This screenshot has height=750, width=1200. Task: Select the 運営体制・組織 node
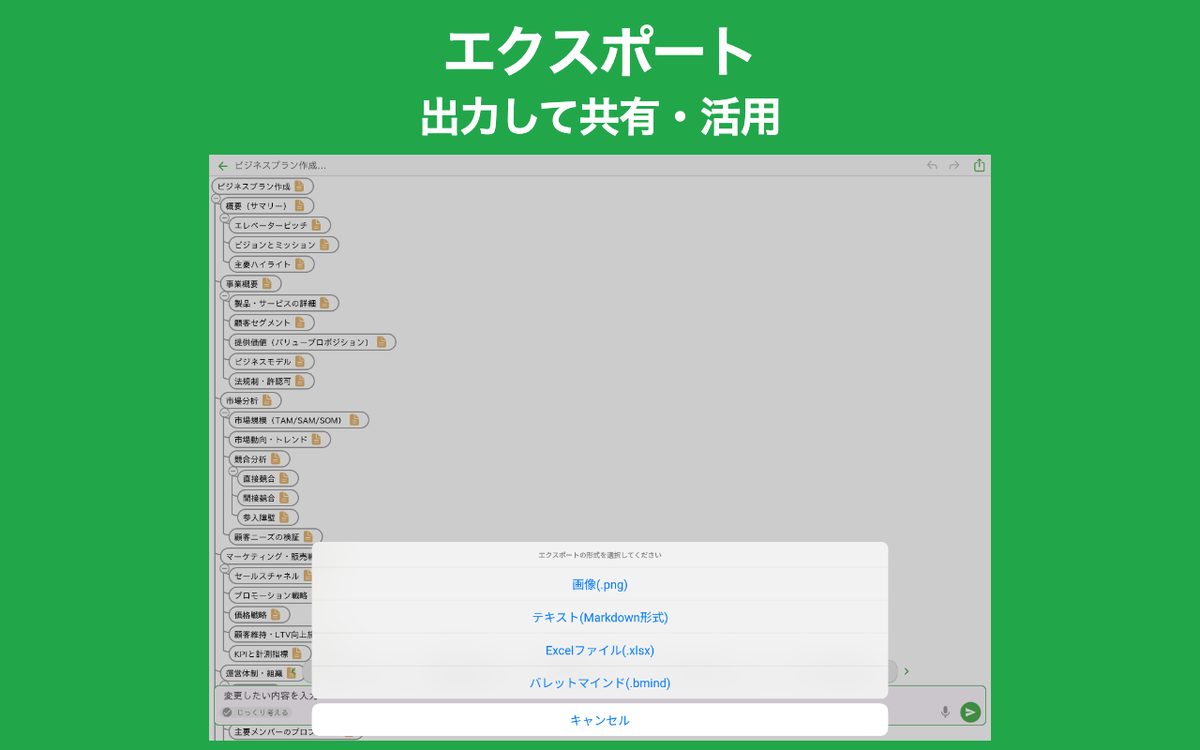click(262, 673)
